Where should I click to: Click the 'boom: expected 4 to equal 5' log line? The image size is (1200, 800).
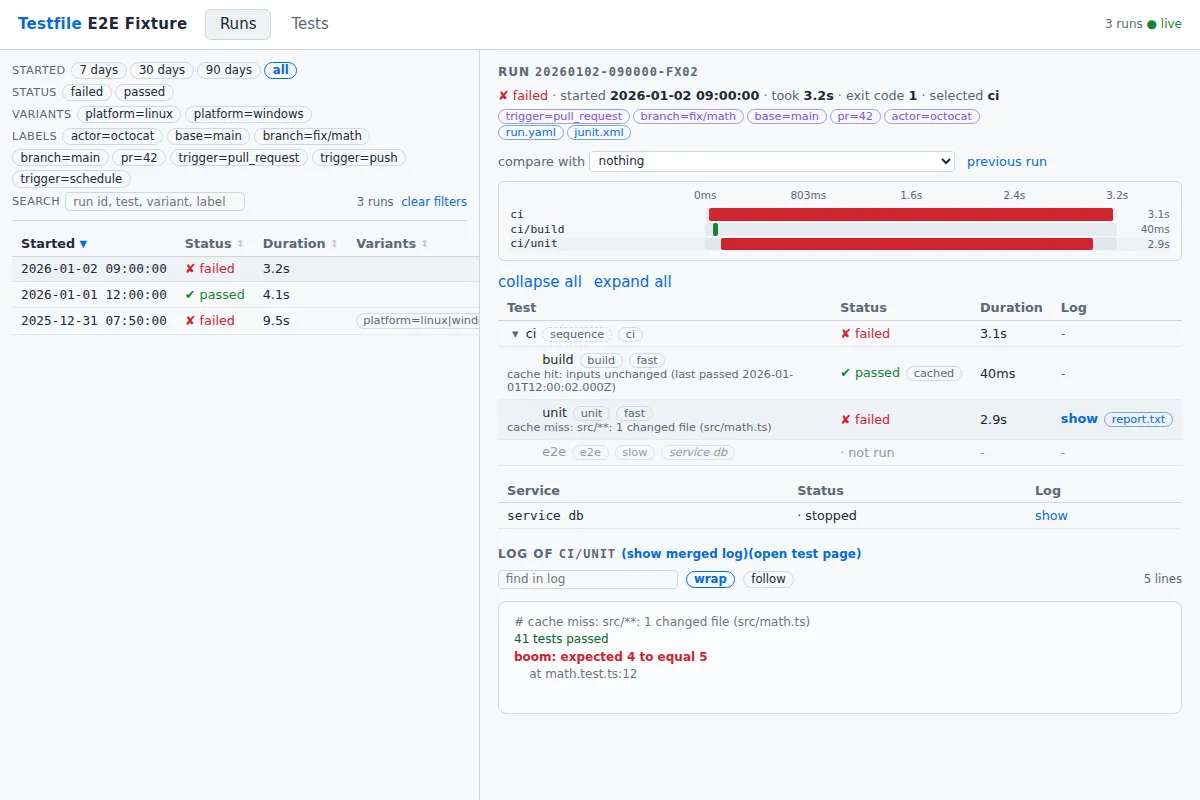tap(610, 657)
